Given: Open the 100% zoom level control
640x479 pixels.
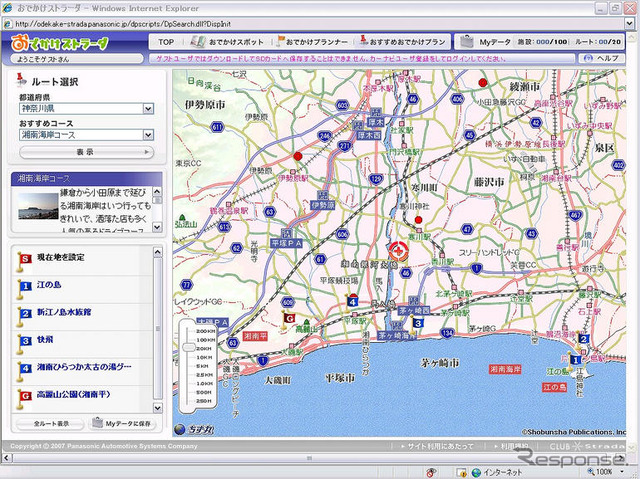Looking at the screenshot, I should tap(608, 472).
